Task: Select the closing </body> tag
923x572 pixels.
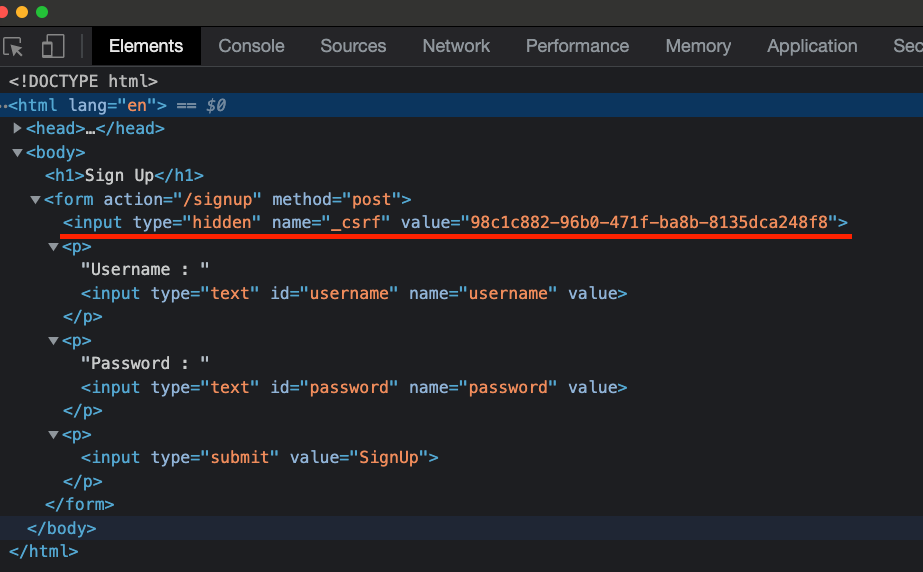Action: 61,528
